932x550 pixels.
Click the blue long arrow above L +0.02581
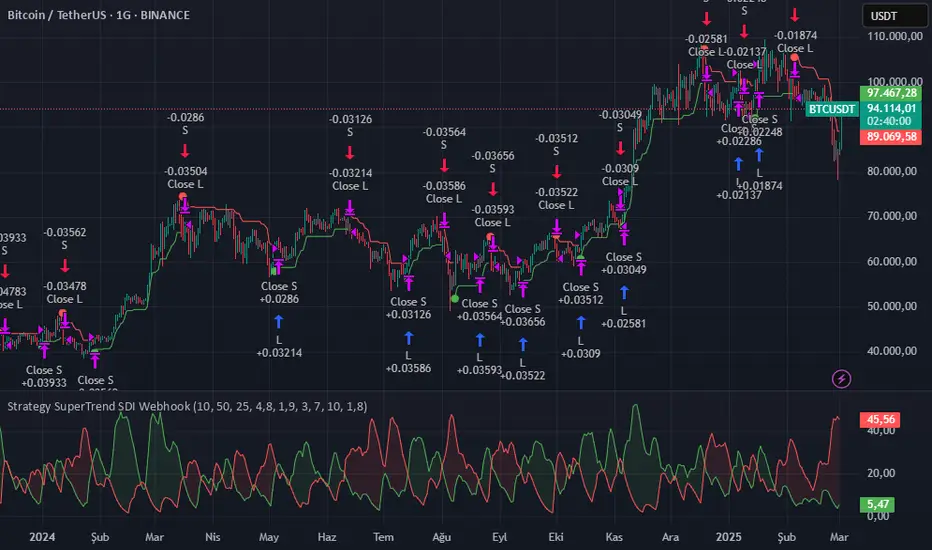point(624,293)
